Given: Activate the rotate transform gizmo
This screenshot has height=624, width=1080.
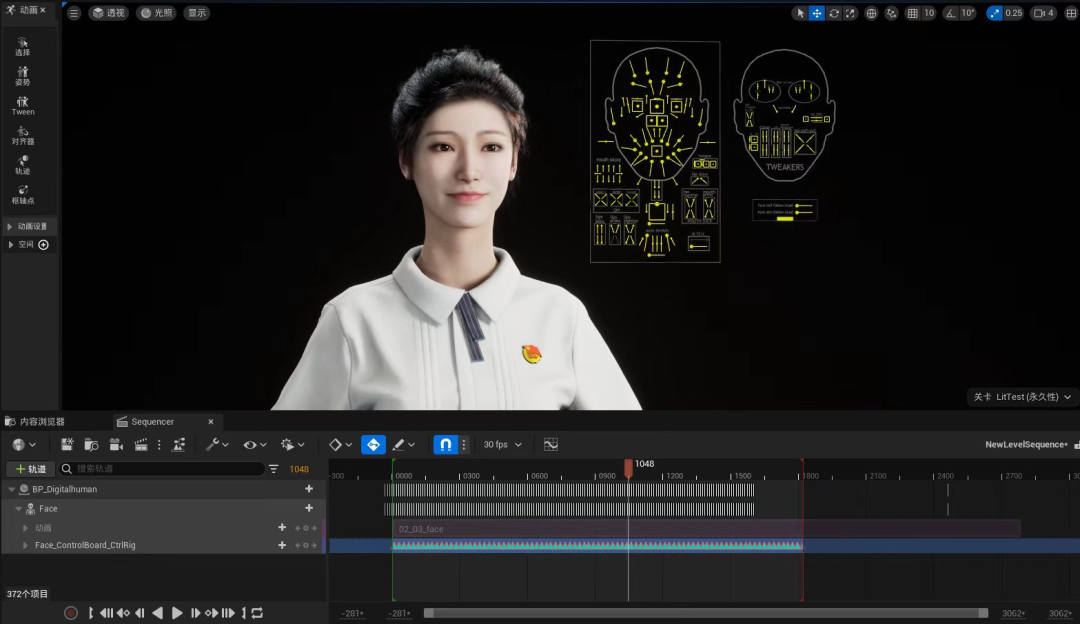Looking at the screenshot, I should coord(834,13).
